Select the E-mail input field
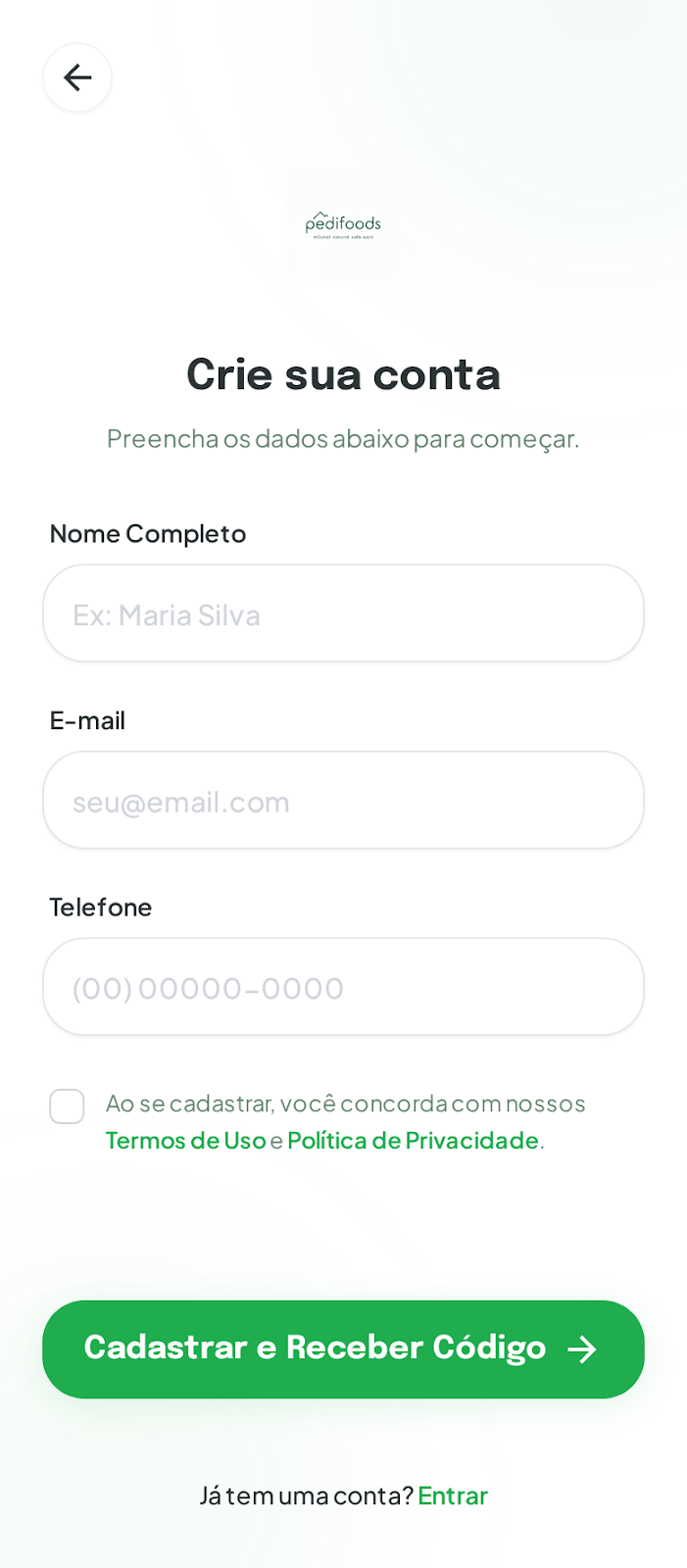The width and height of the screenshot is (687, 1568). tap(343, 800)
